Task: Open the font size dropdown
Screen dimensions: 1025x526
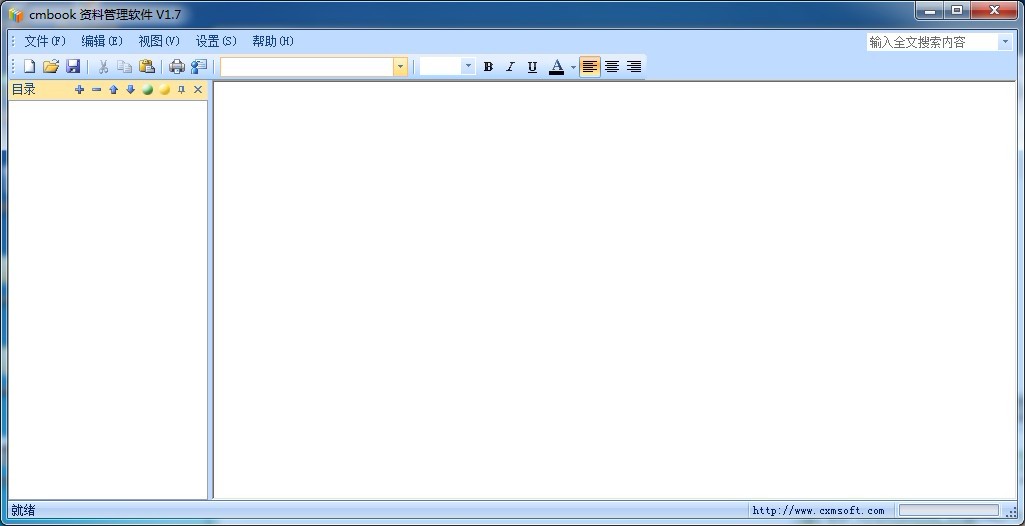Action: (x=468, y=67)
